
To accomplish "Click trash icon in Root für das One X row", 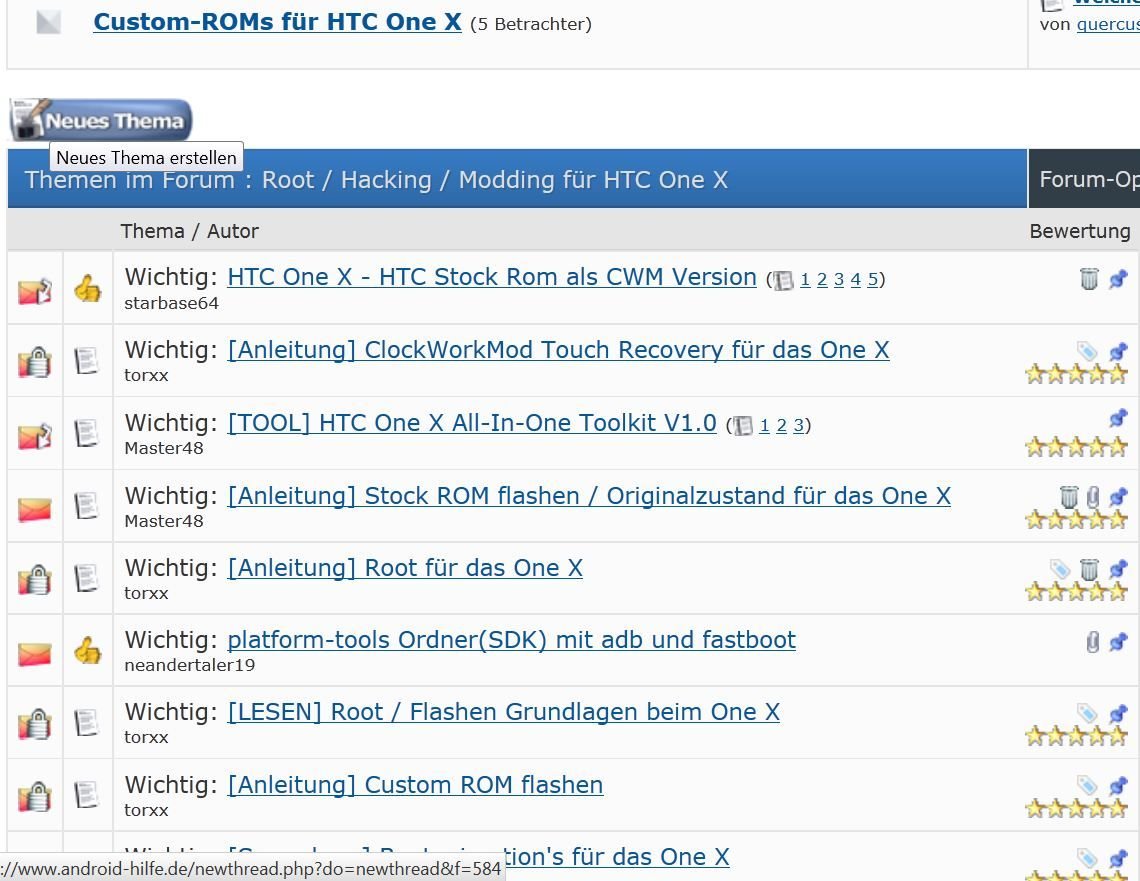I will click(x=1089, y=569).
